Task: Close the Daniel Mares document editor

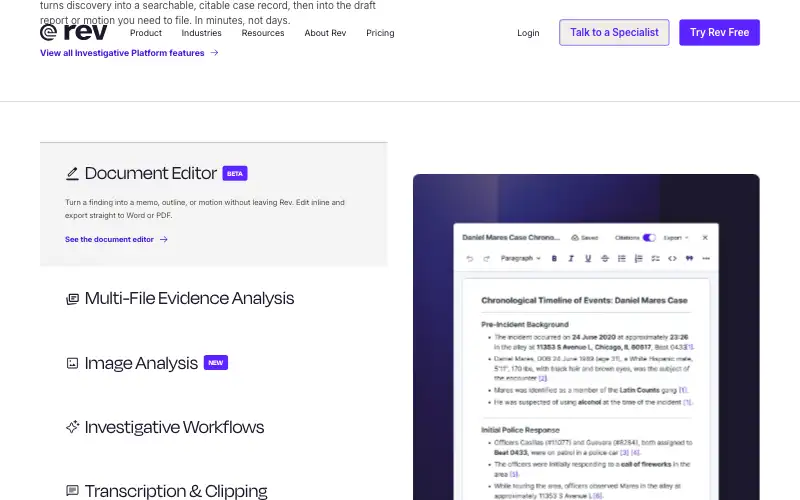Action: [705, 238]
